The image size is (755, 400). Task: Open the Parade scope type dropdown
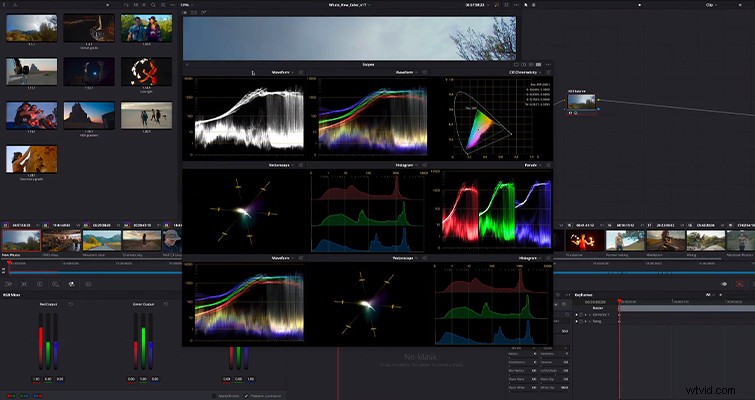[x=533, y=165]
